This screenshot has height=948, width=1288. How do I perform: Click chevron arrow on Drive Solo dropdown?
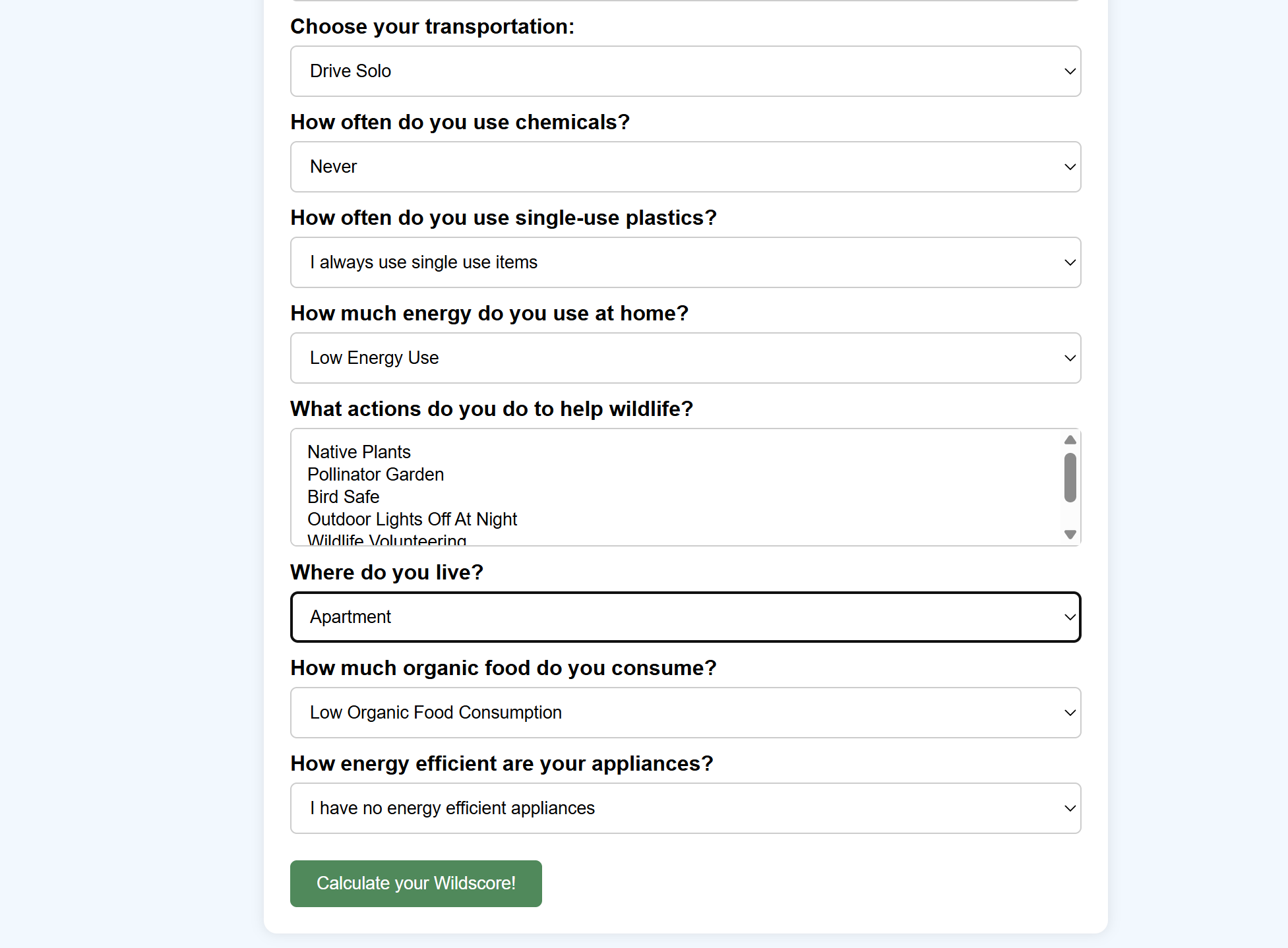pyautogui.click(x=1070, y=71)
